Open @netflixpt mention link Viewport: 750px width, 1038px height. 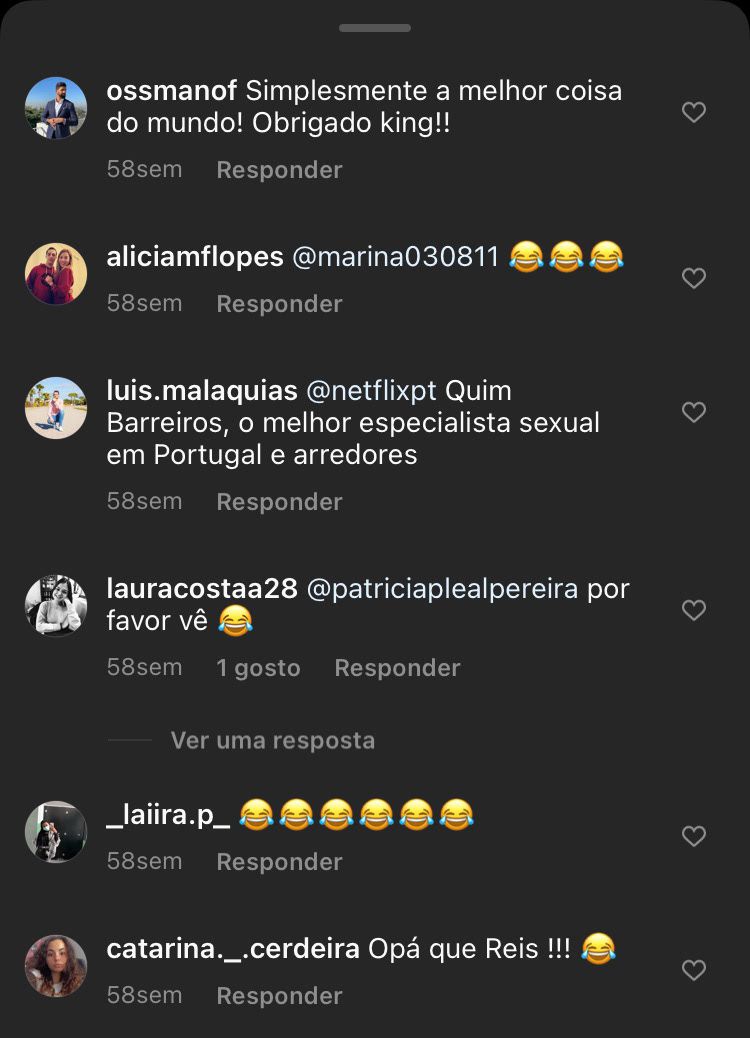[371, 391]
